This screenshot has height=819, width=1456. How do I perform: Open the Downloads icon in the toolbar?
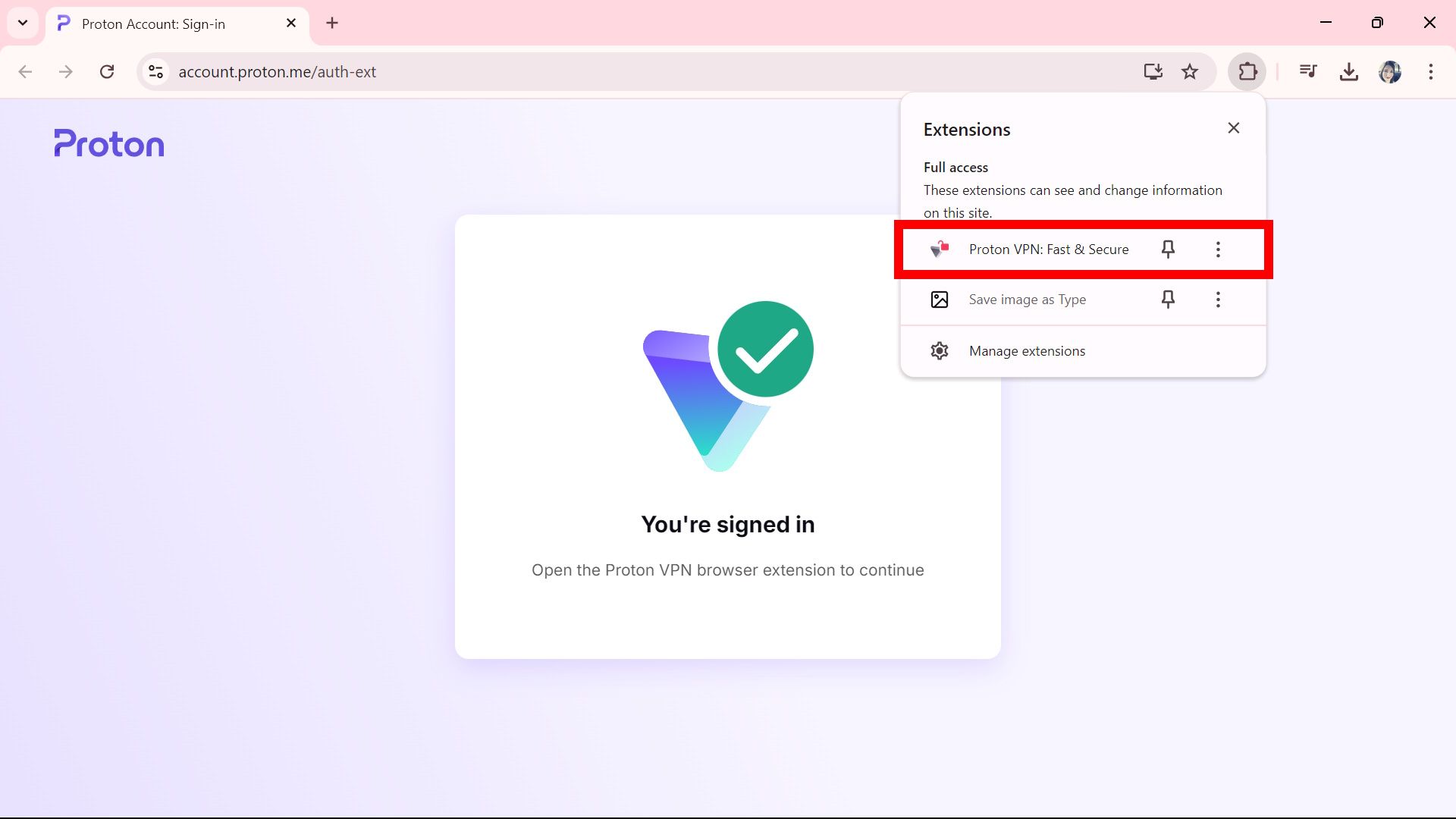click(x=1349, y=71)
